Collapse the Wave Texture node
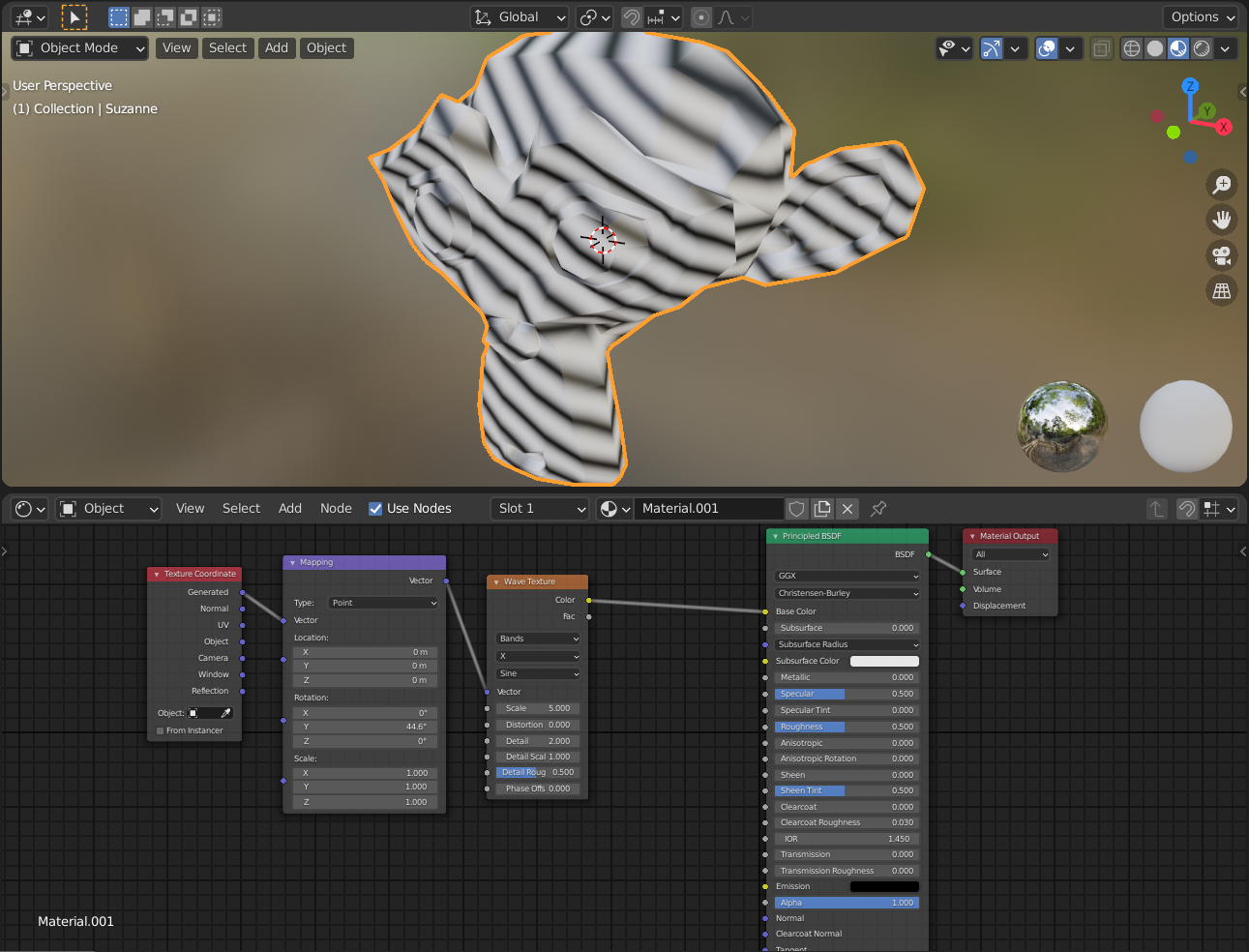1249x952 pixels. click(496, 582)
